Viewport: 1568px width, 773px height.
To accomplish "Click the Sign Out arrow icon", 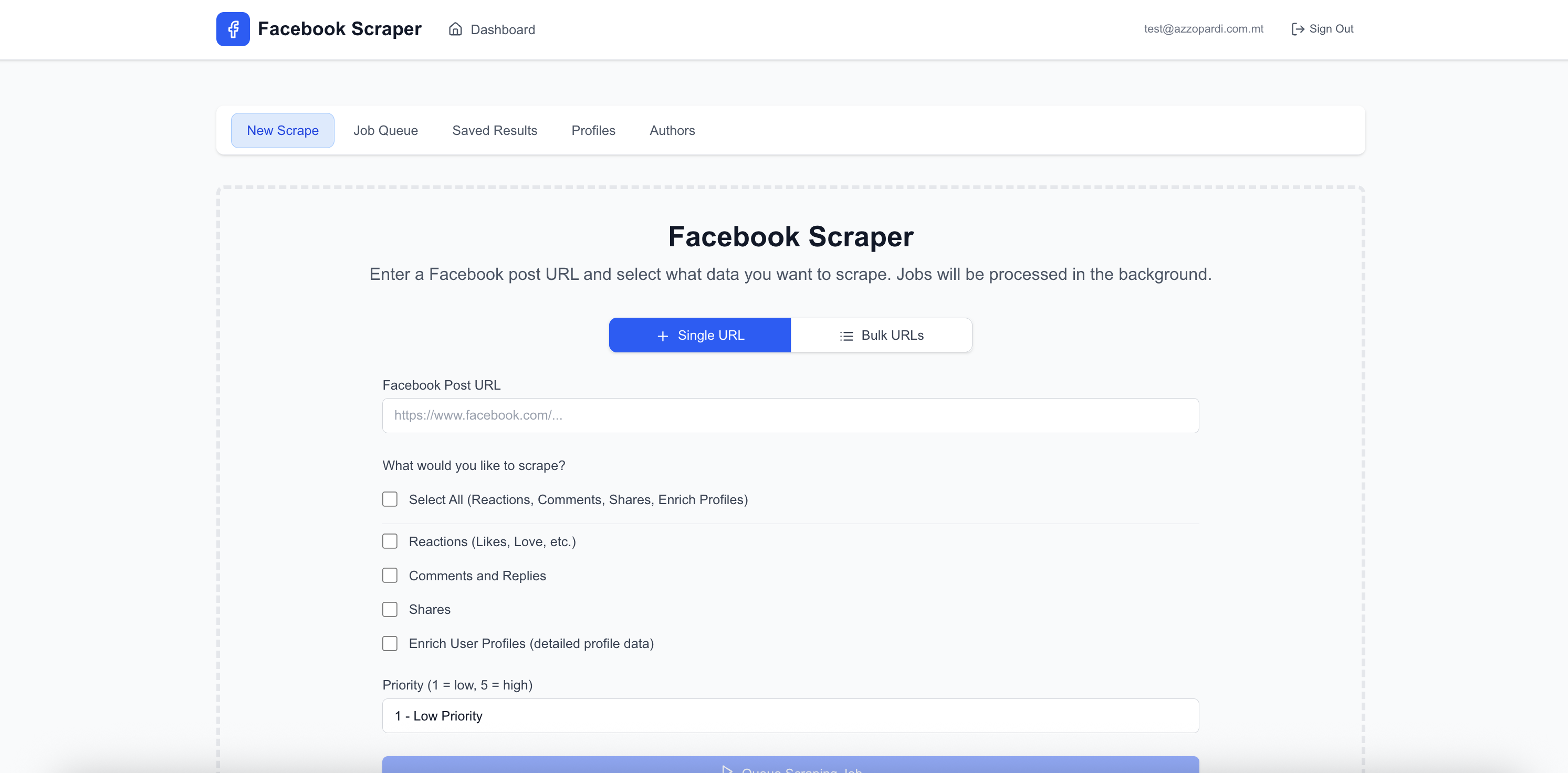I will coord(1298,28).
